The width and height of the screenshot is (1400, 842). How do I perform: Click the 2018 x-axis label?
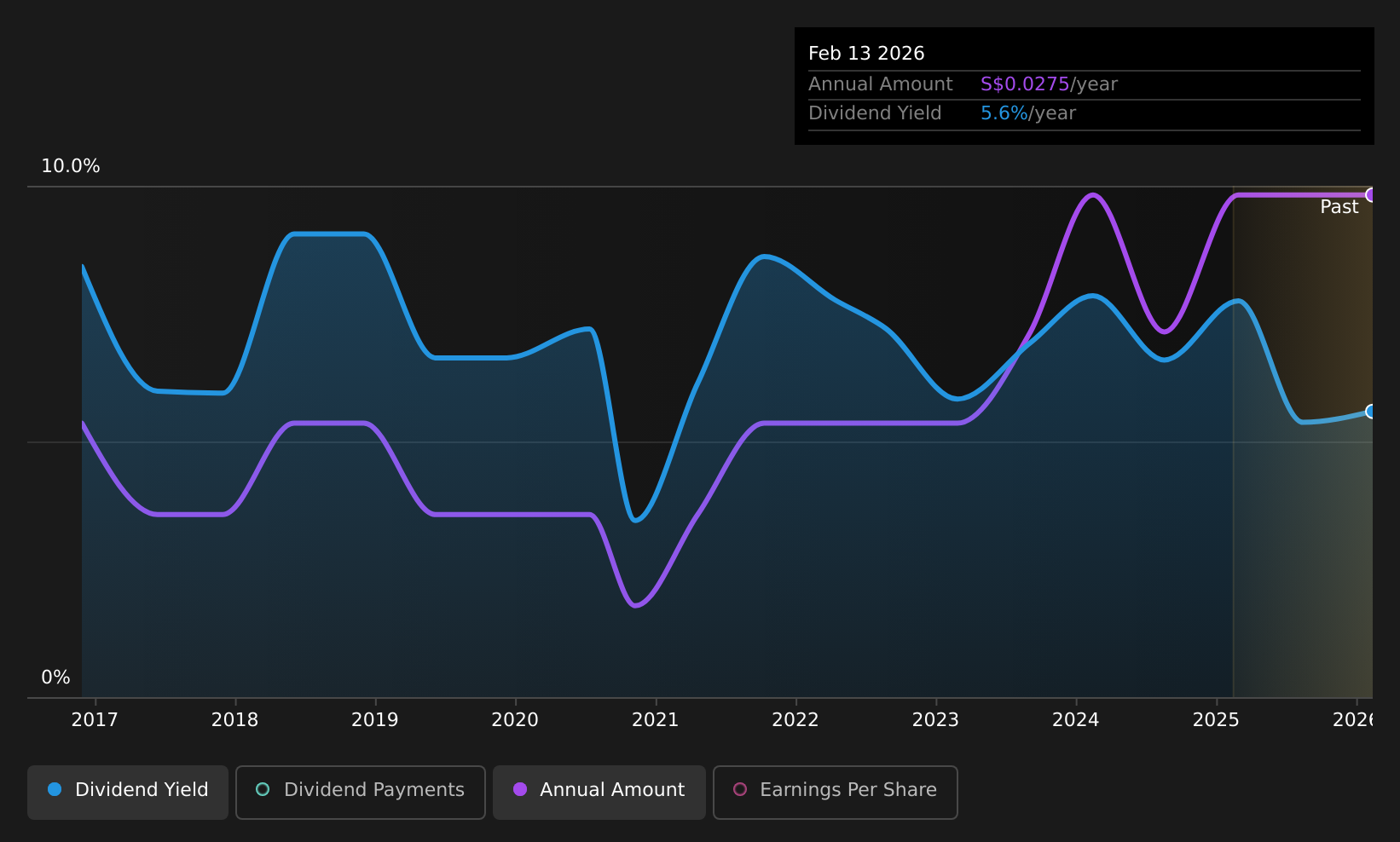235,720
